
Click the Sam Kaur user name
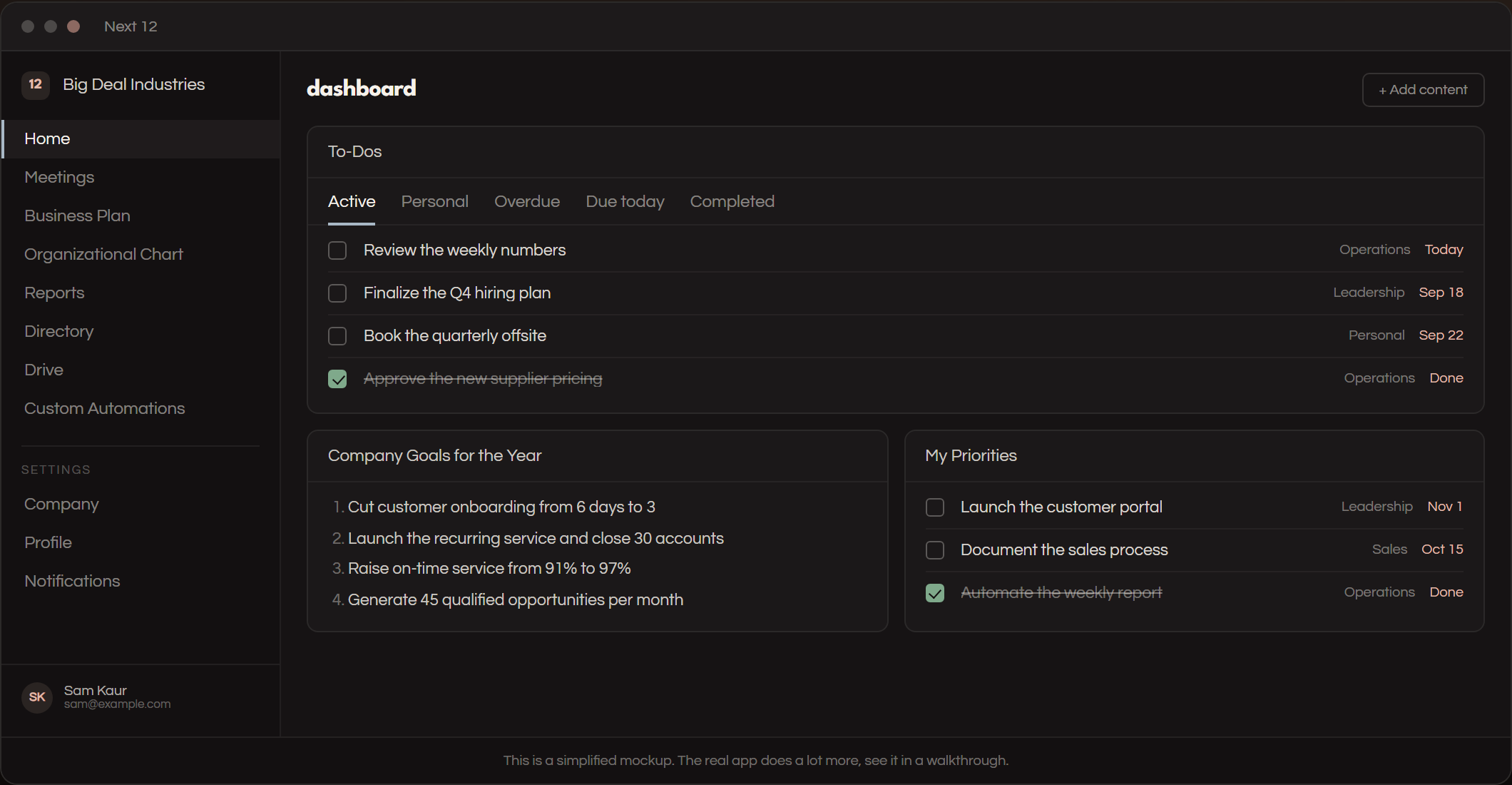pos(96,691)
